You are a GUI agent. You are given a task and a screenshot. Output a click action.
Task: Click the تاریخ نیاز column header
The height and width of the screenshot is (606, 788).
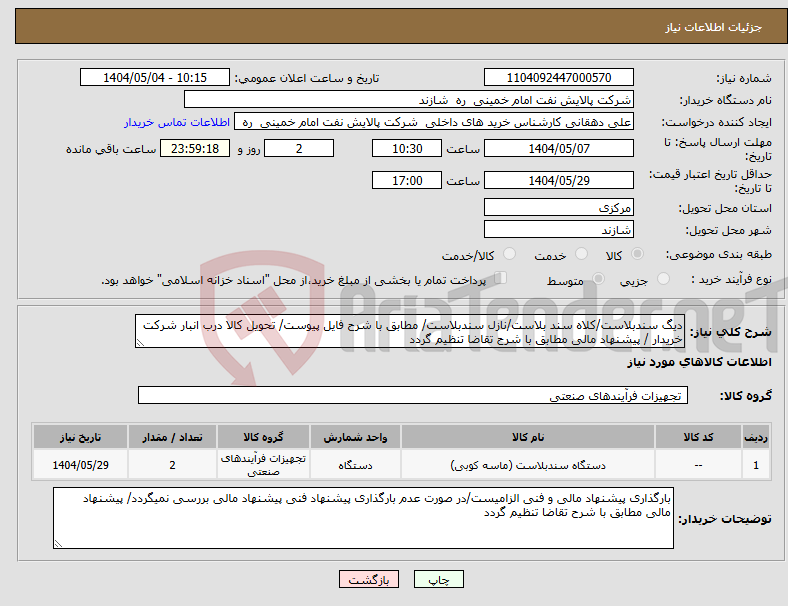(x=80, y=437)
